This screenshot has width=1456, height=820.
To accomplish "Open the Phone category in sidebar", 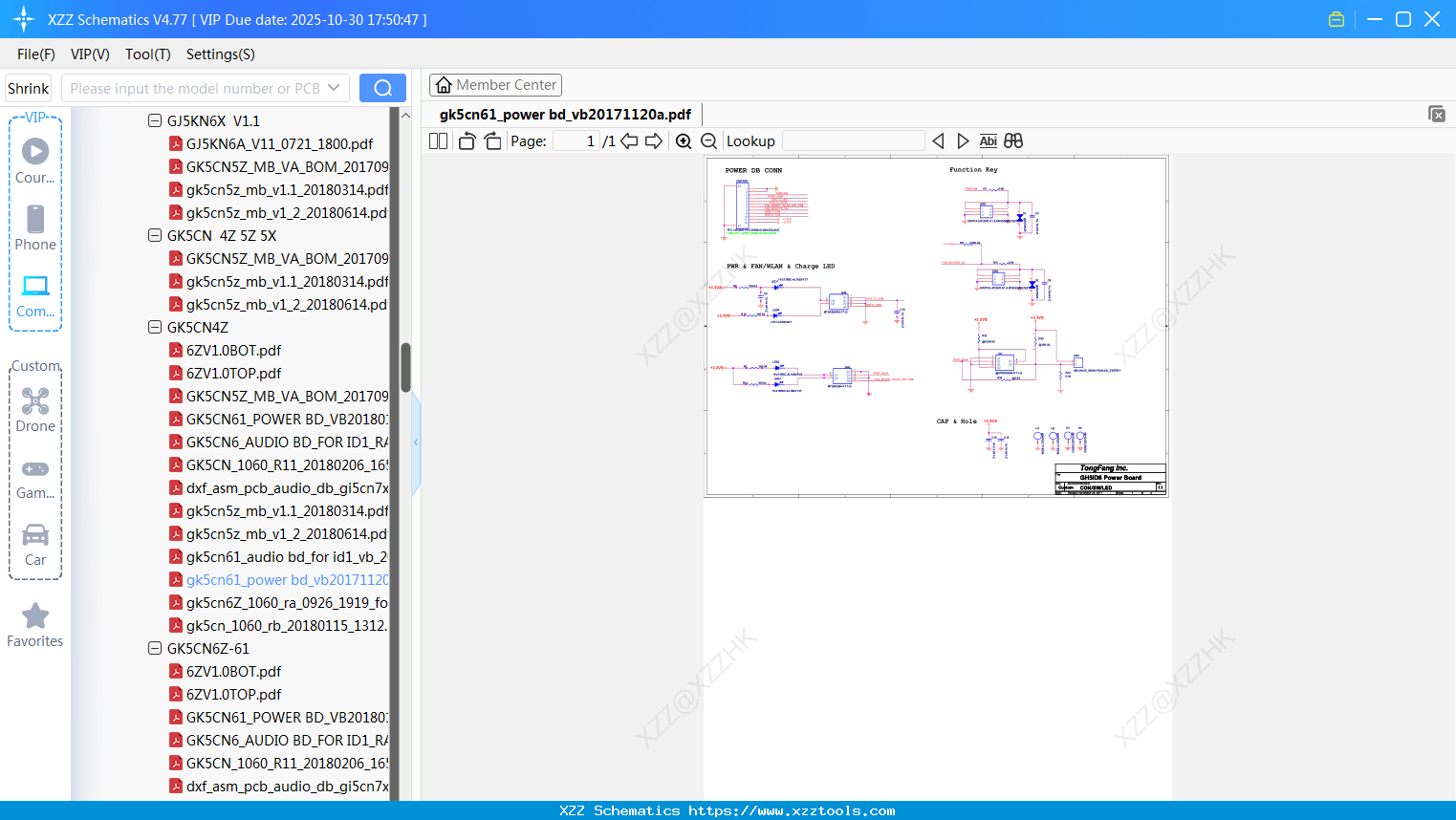I will coord(35,227).
